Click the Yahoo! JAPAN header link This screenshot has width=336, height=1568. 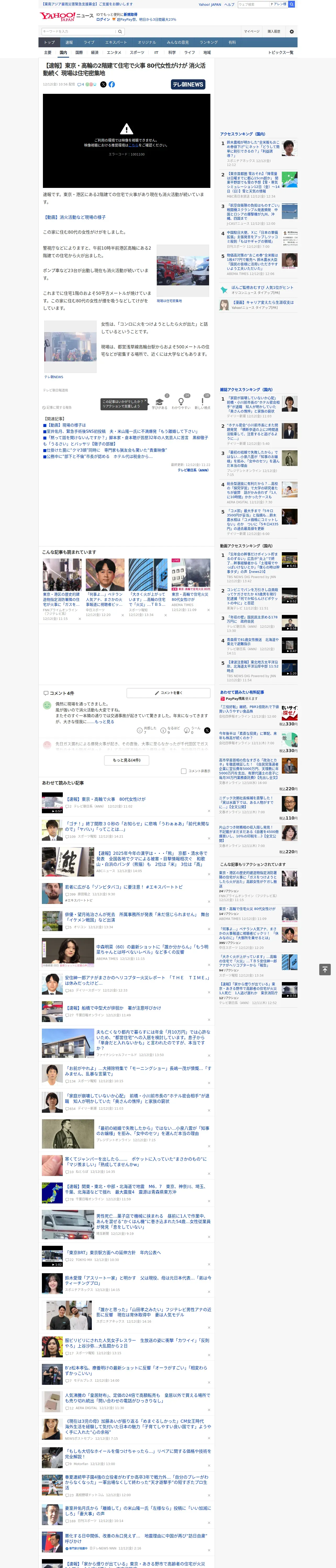tap(210, 4)
